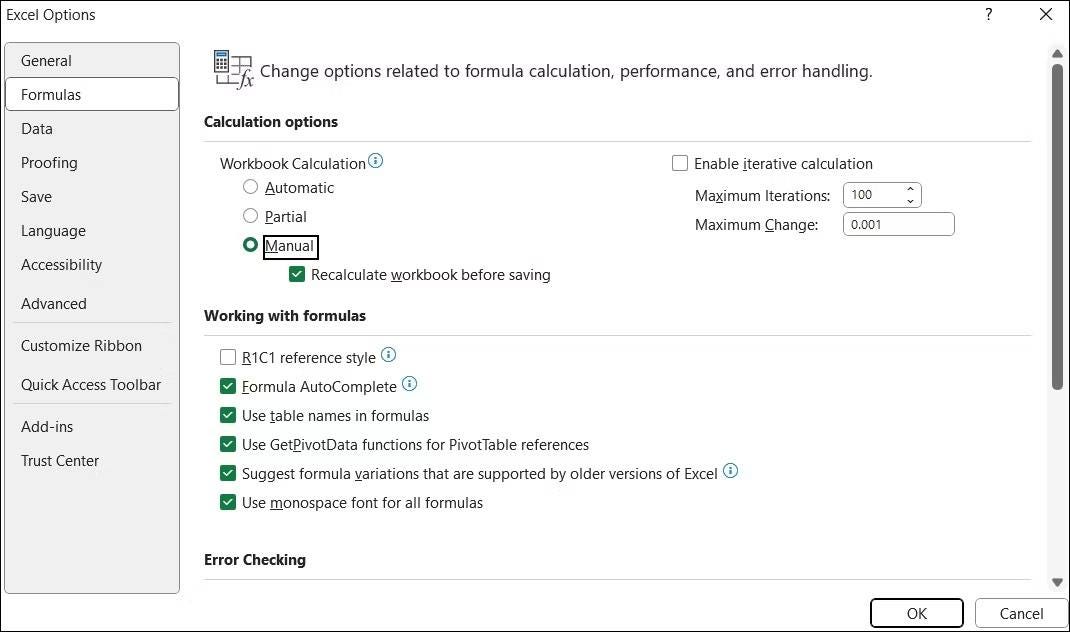Image resolution: width=1070 pixels, height=632 pixels.
Task: Click inside the Maximum Change input field
Action: (x=897, y=224)
